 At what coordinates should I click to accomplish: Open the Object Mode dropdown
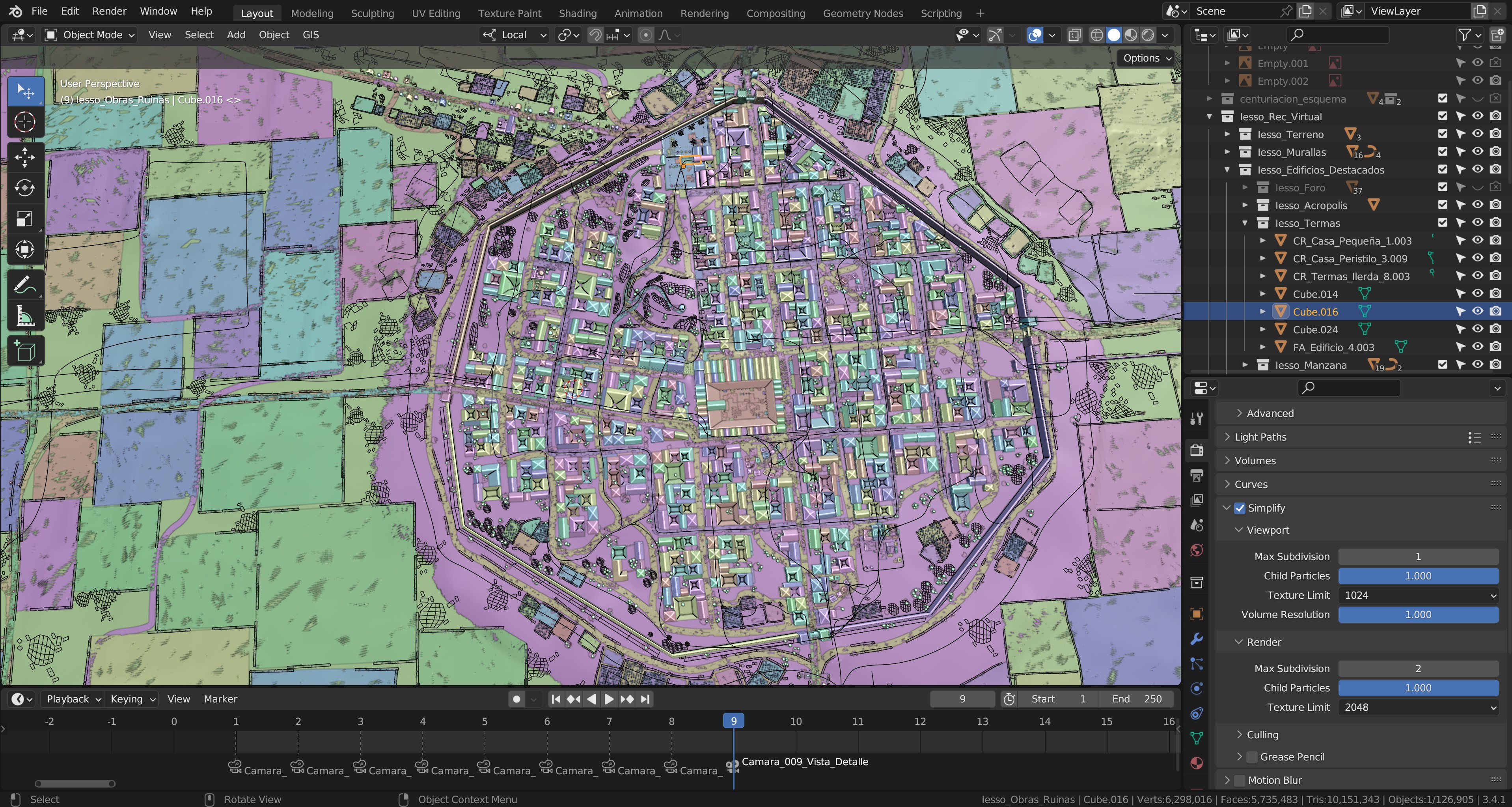91,35
